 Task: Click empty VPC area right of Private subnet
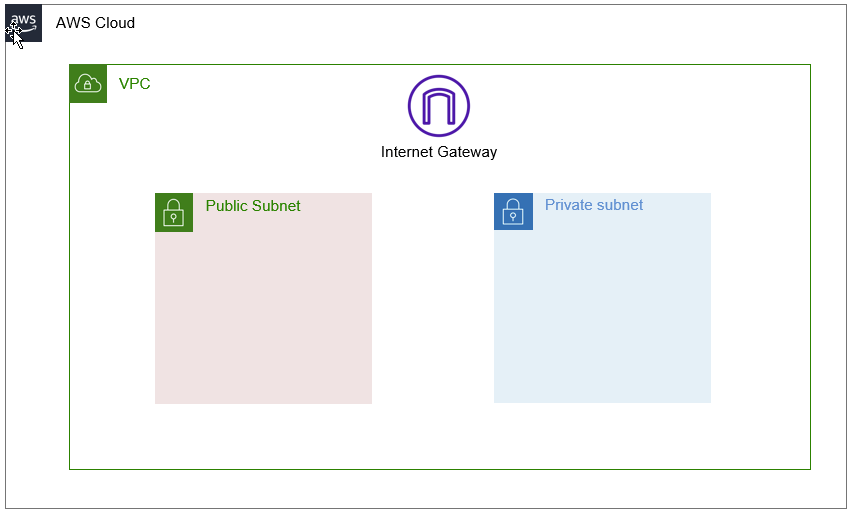pos(761,298)
